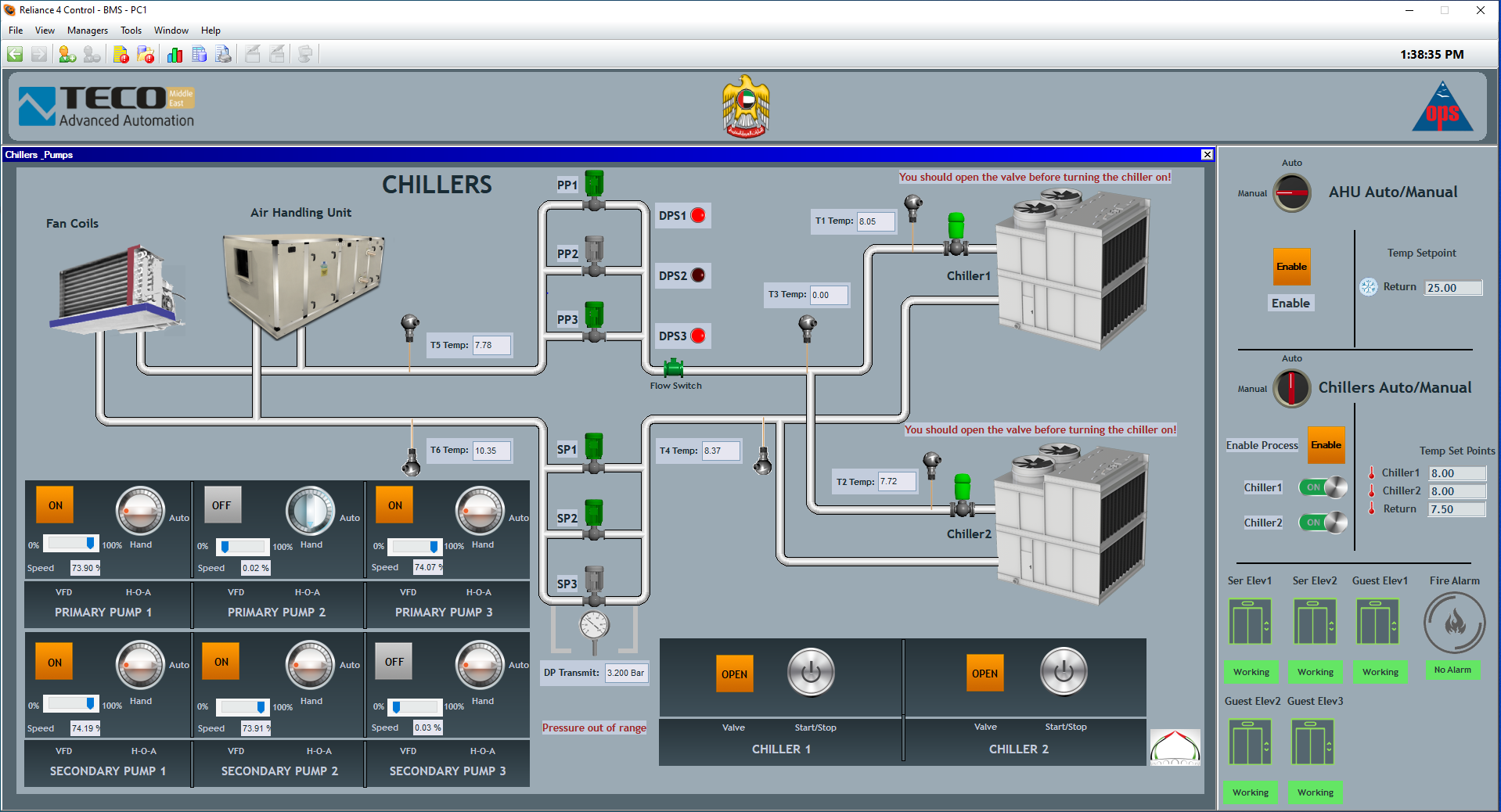Viewport: 1501px width, 812px height.
Task: Open current alarms document icon in toolbar
Action: (x=121, y=54)
